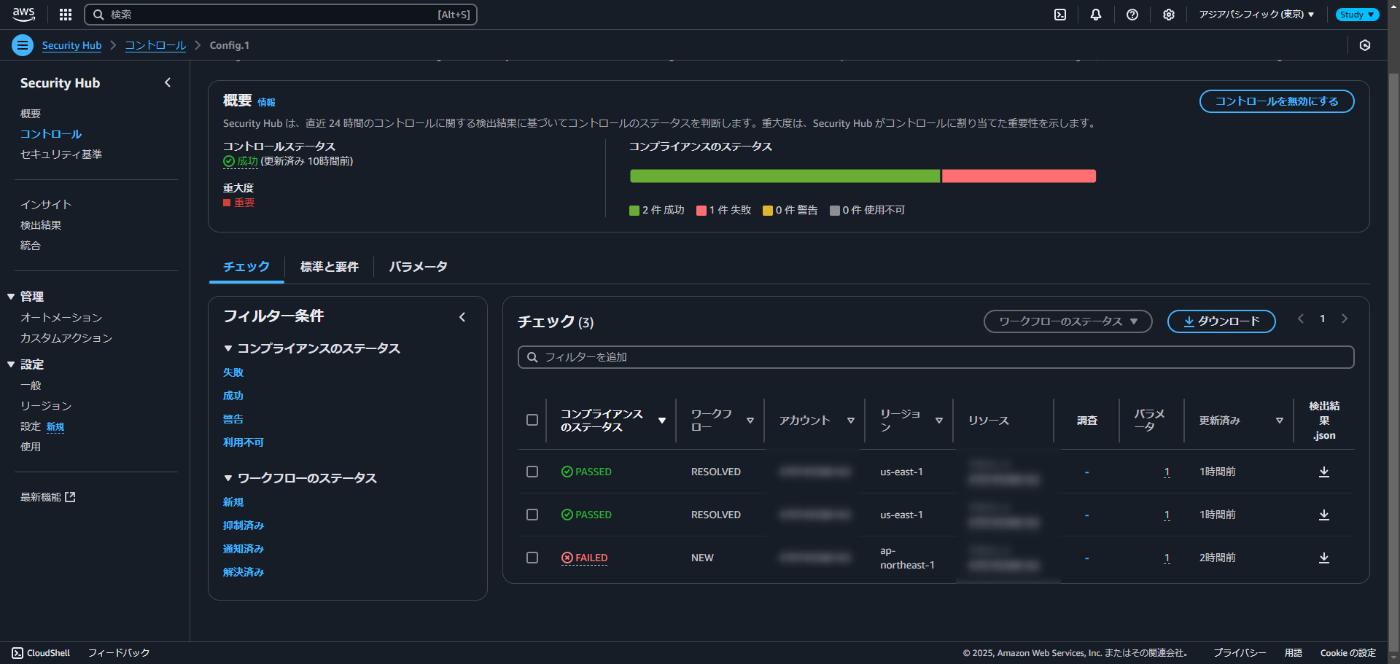Download findings JSON for FAILED row
Screen dimensions: 1400x664
[x=1324, y=557]
